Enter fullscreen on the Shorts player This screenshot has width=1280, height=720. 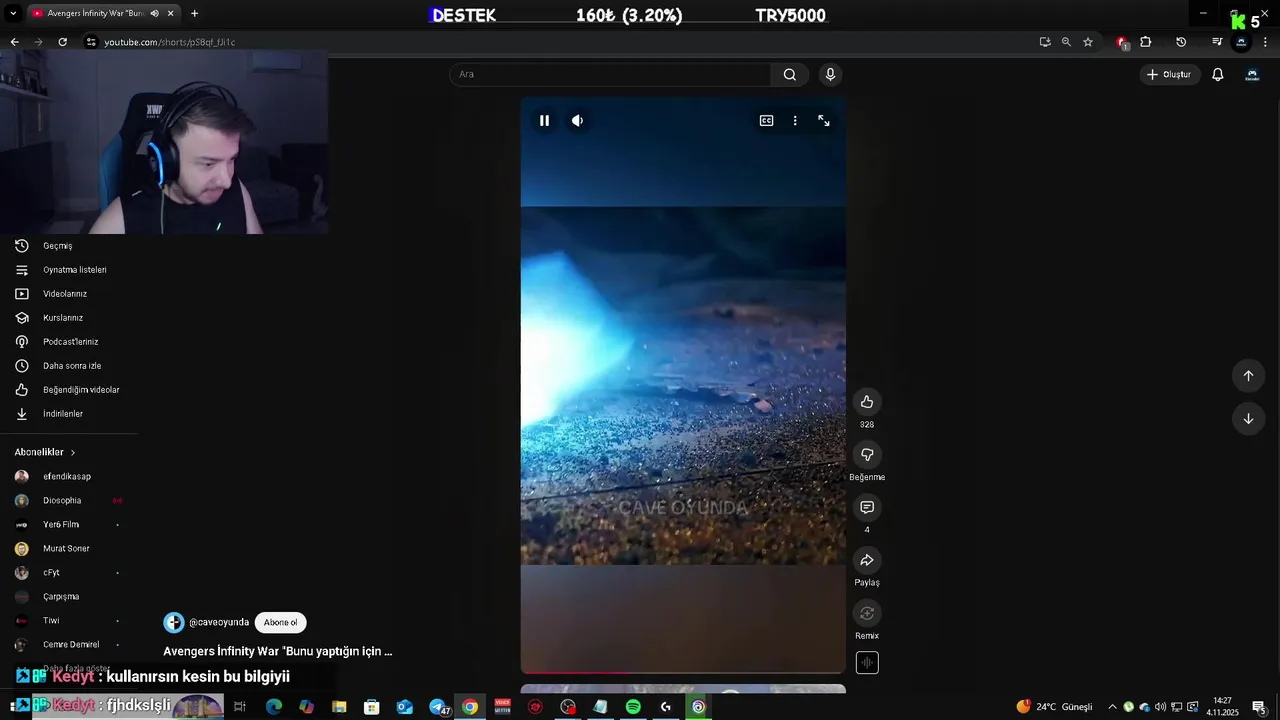[824, 120]
